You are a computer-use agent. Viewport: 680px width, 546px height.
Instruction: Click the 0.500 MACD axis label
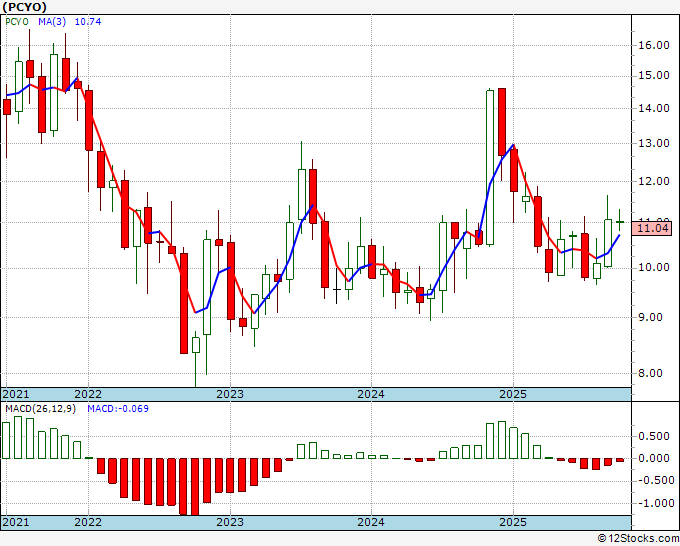654,436
